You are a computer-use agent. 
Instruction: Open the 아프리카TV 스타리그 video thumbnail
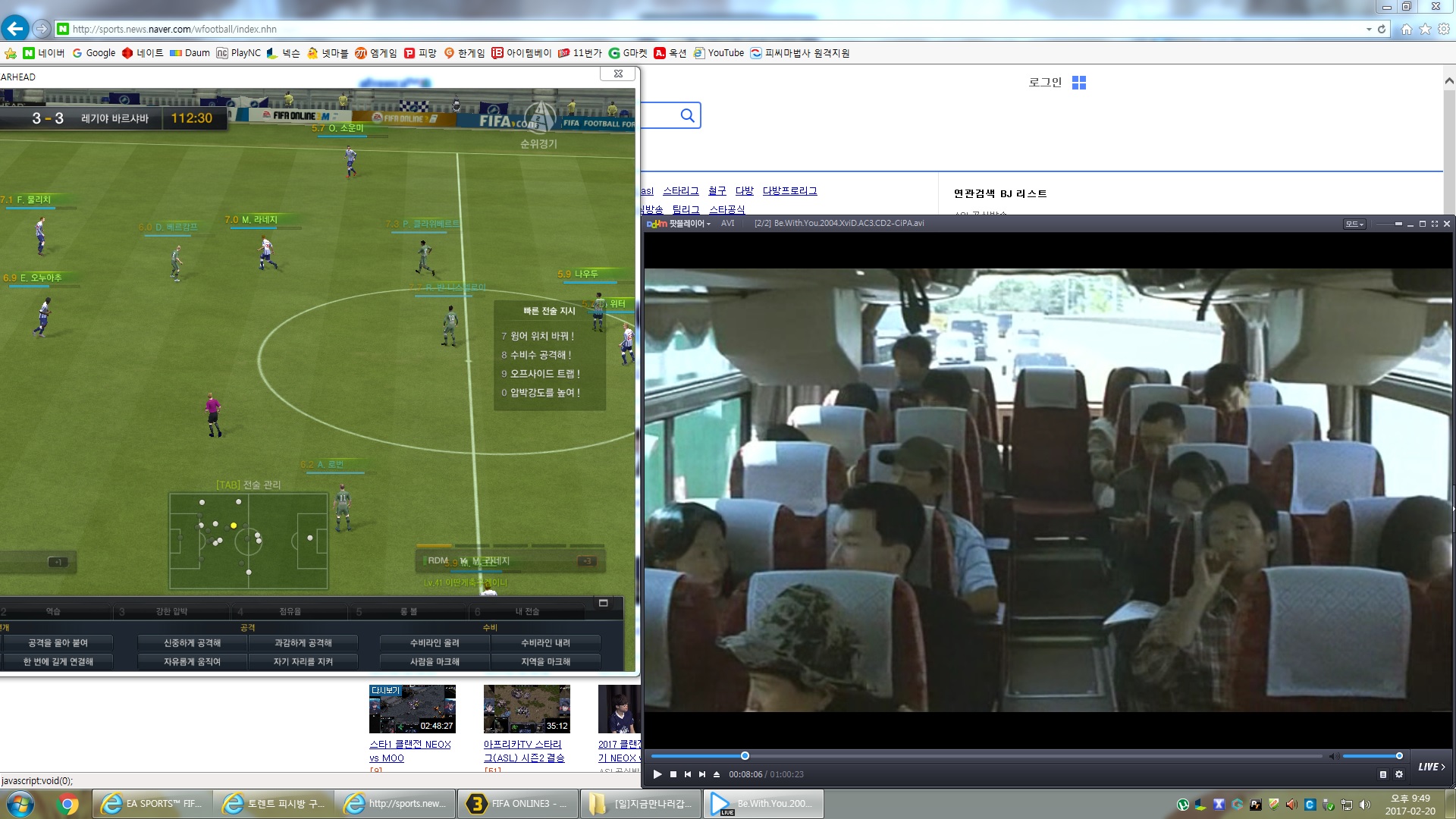tap(526, 709)
